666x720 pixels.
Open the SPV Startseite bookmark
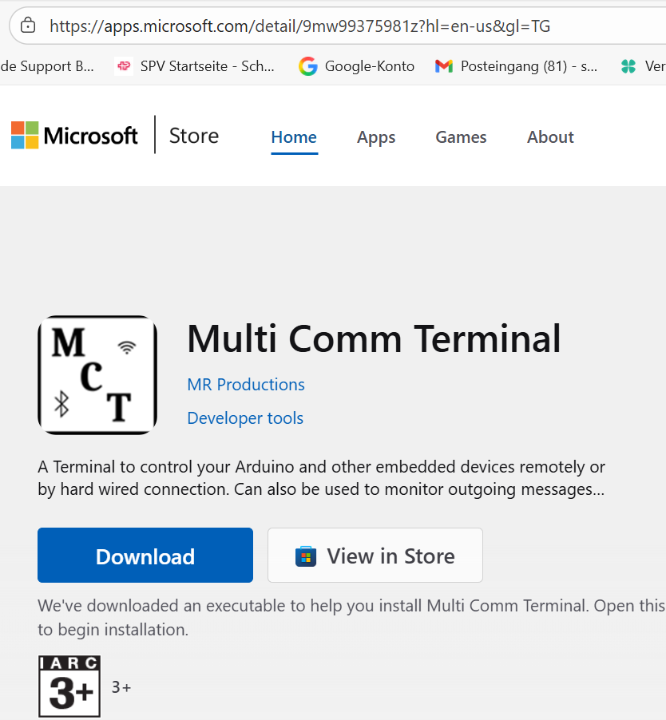(x=194, y=66)
